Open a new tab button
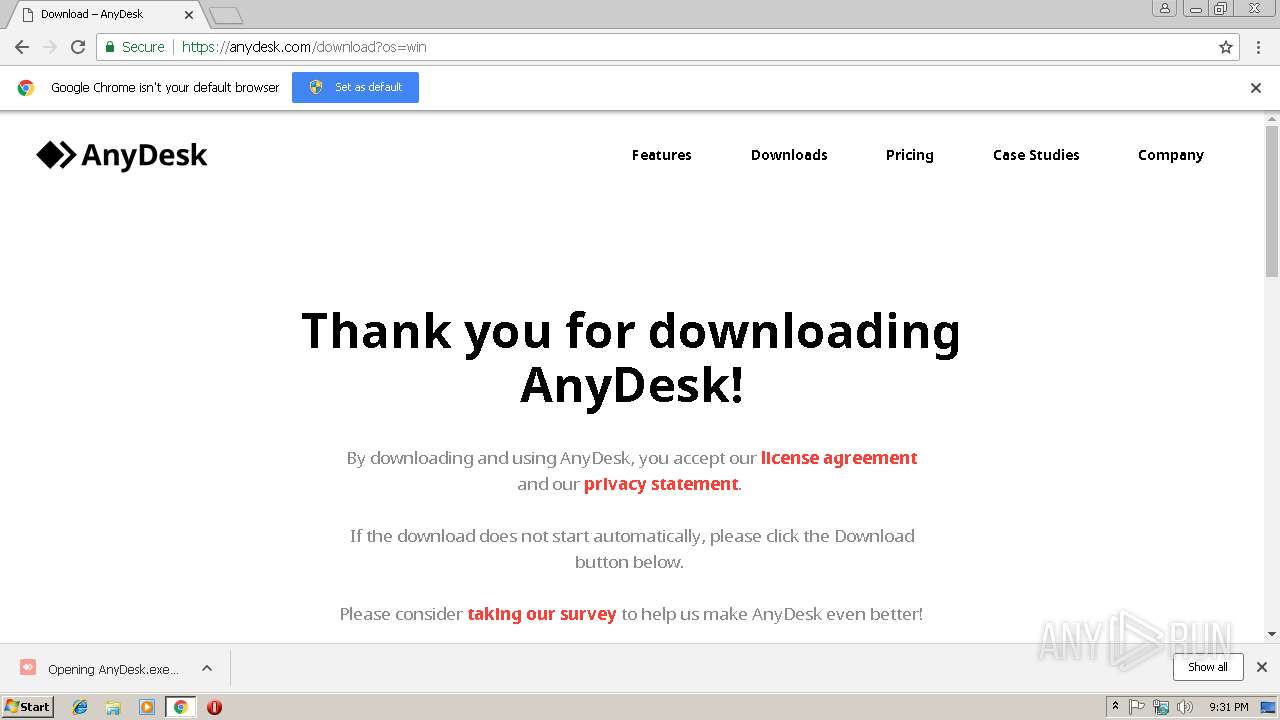 [x=226, y=15]
